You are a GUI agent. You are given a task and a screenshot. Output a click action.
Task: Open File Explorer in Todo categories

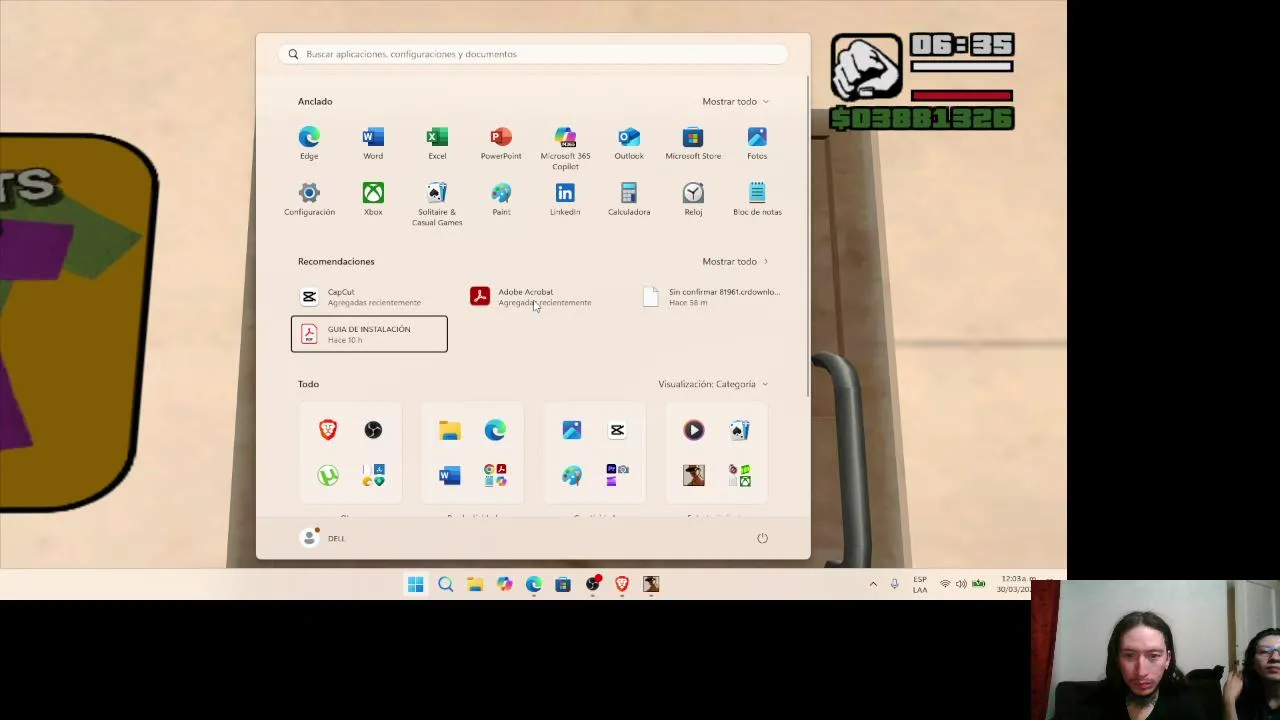[x=450, y=430]
